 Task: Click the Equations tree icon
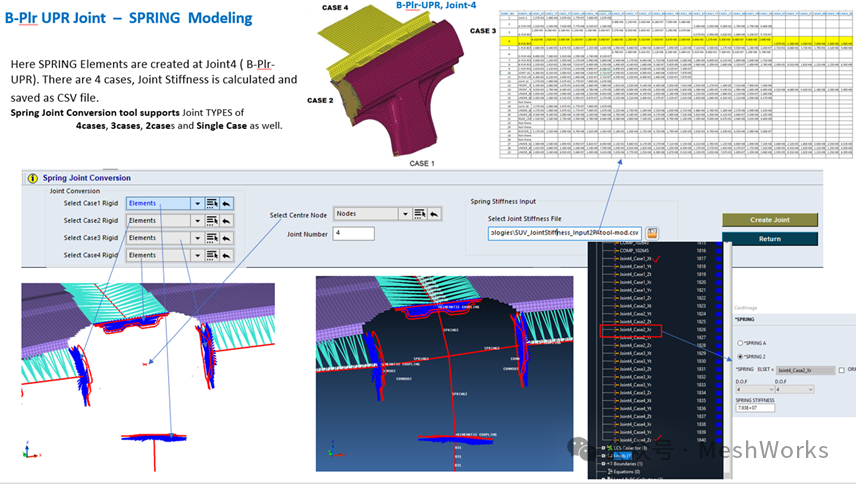tap(610, 471)
